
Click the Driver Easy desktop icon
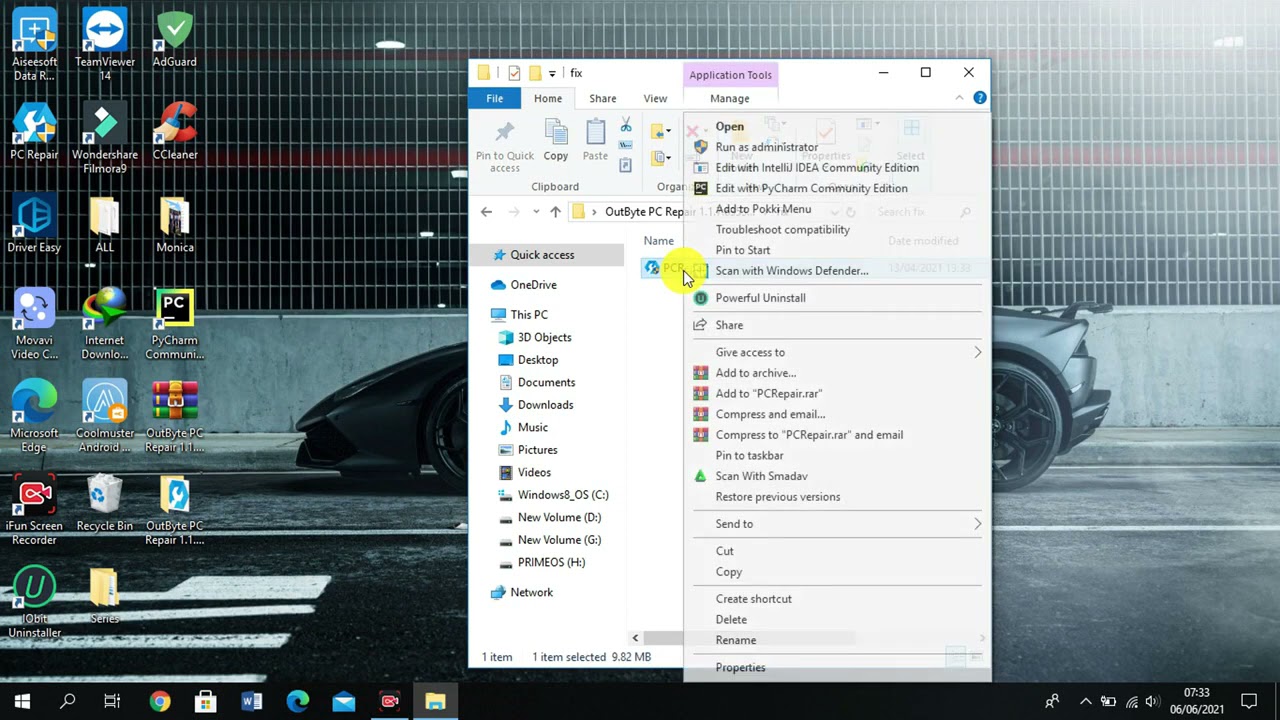34,225
